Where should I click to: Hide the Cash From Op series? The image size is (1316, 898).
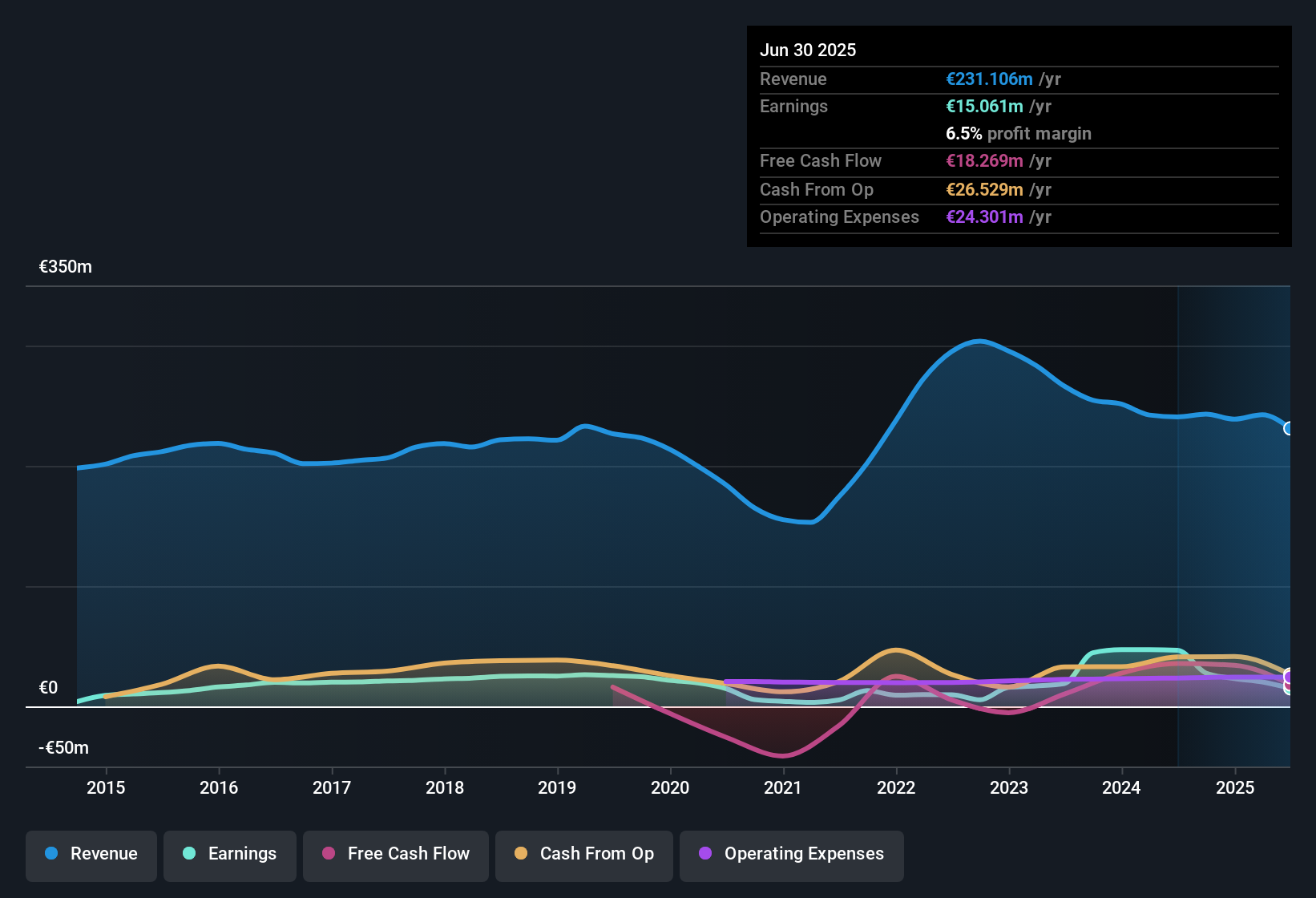(584, 854)
